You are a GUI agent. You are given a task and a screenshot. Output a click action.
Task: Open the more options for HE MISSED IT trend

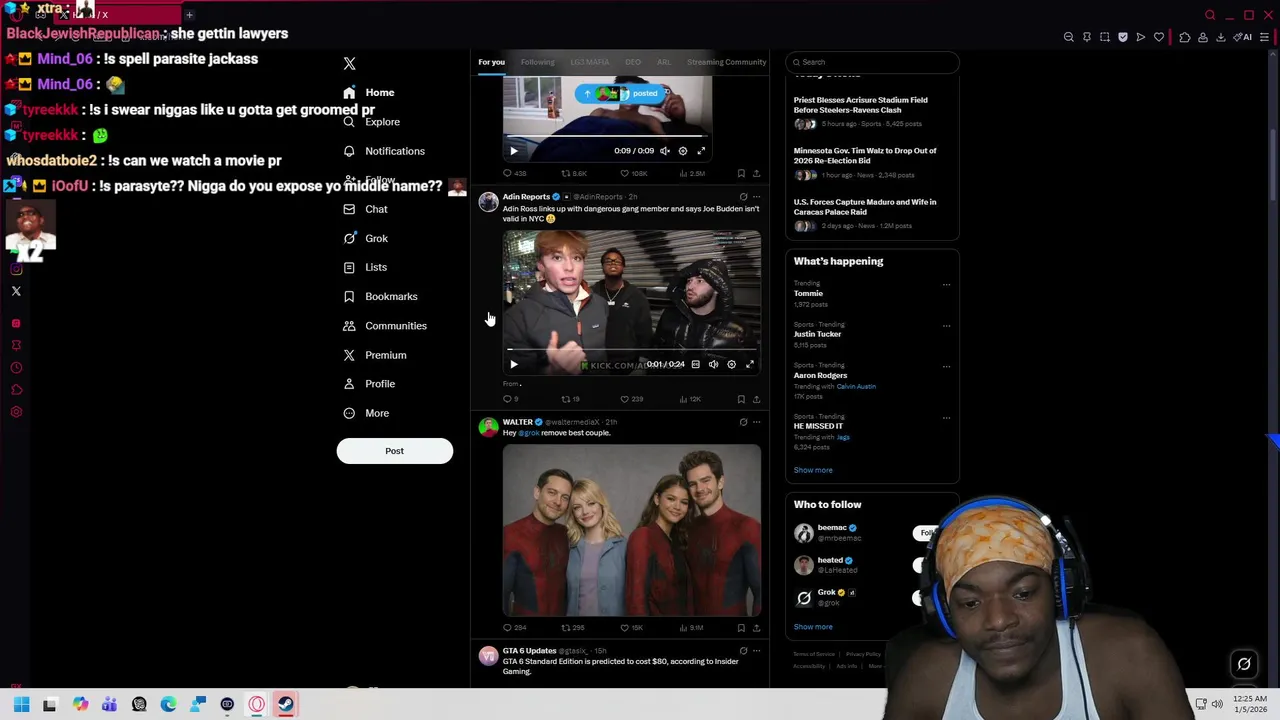pyautogui.click(x=946, y=417)
